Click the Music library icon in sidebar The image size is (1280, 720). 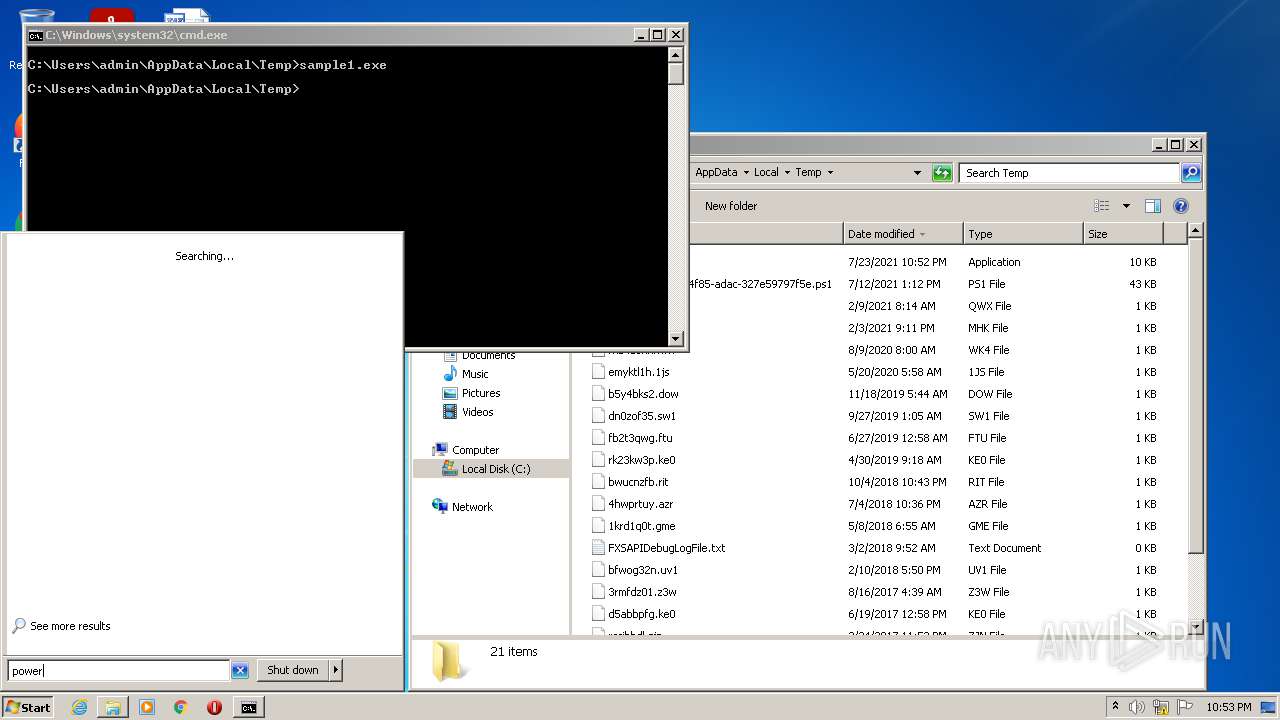coord(450,374)
